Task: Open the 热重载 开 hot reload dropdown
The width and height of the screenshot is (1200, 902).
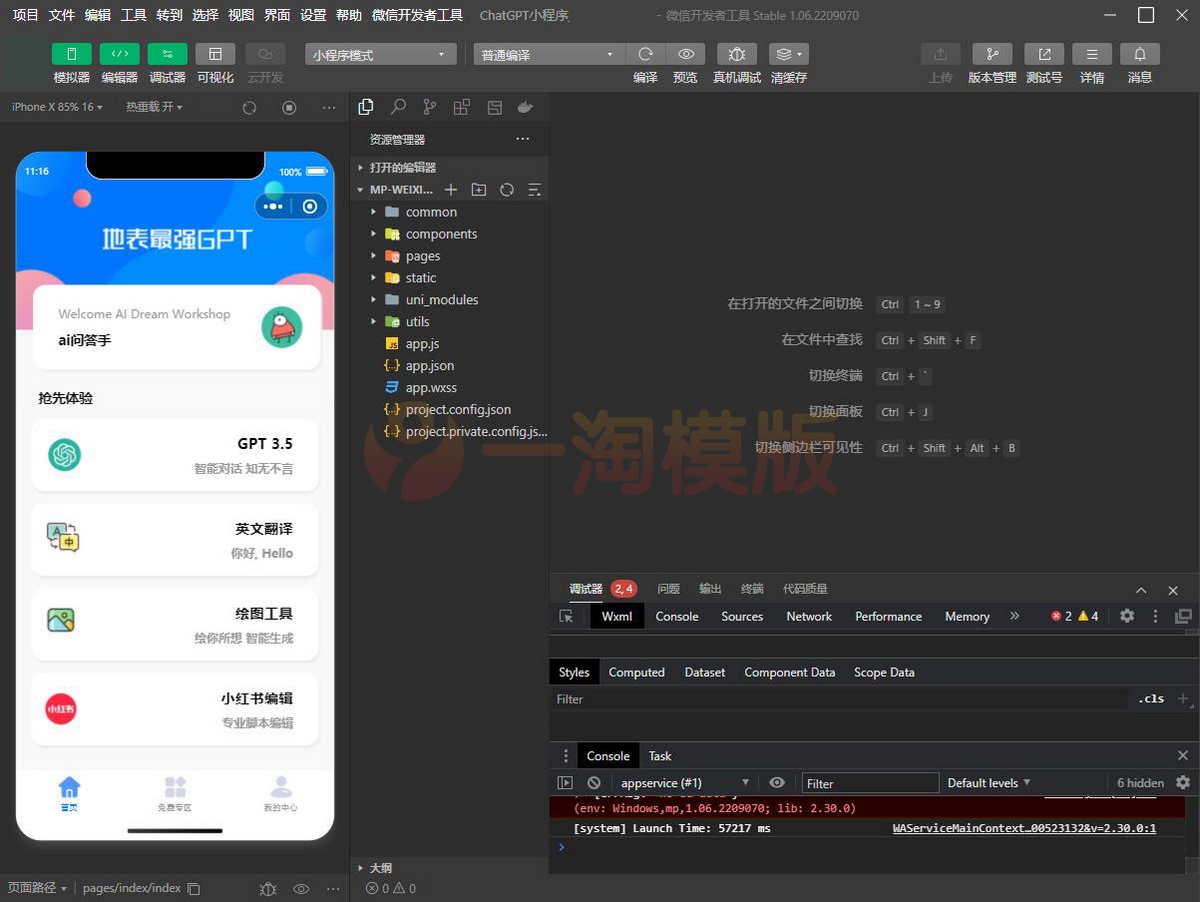Action: coord(154,107)
